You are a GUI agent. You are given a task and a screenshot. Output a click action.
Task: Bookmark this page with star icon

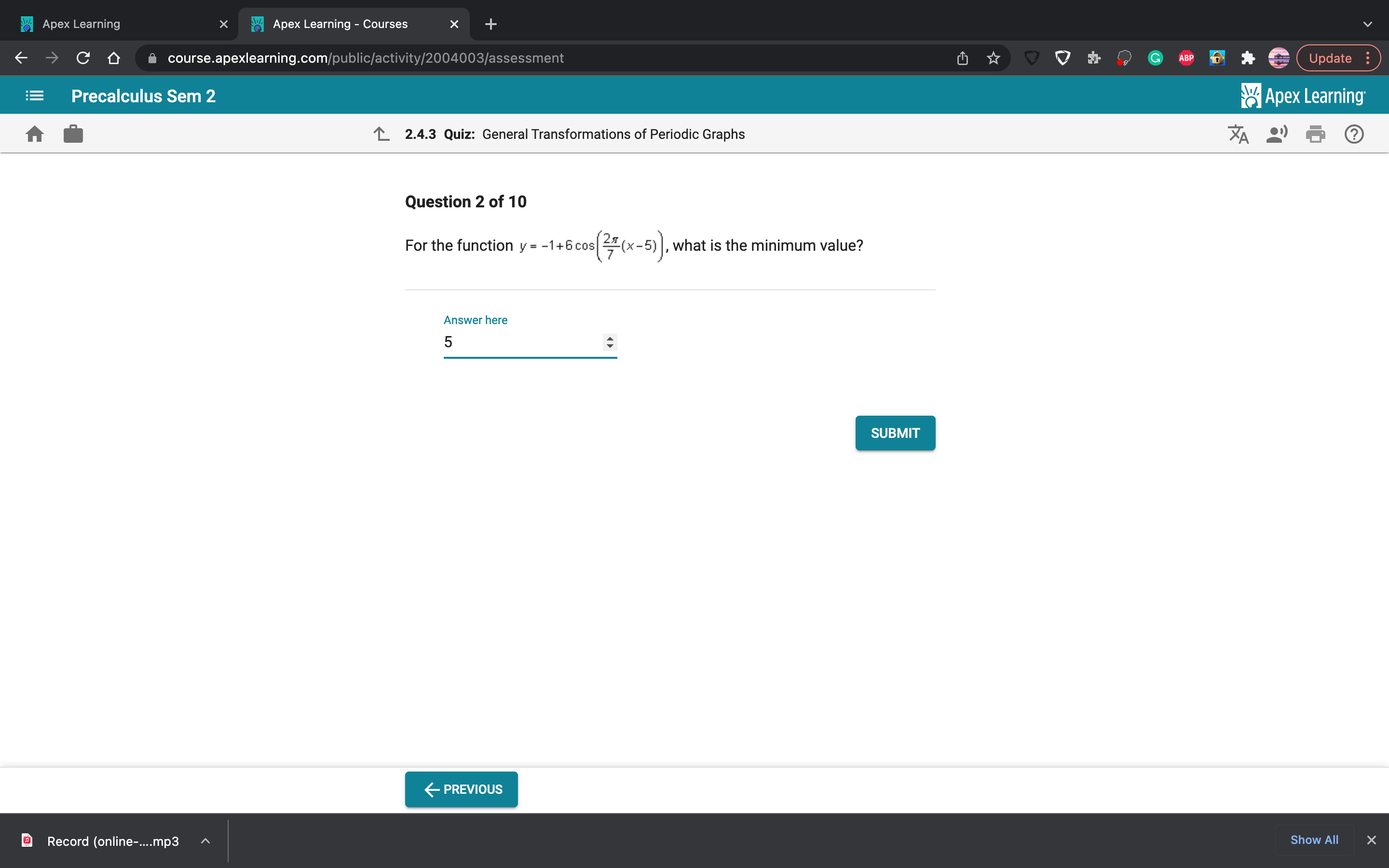tap(994, 58)
